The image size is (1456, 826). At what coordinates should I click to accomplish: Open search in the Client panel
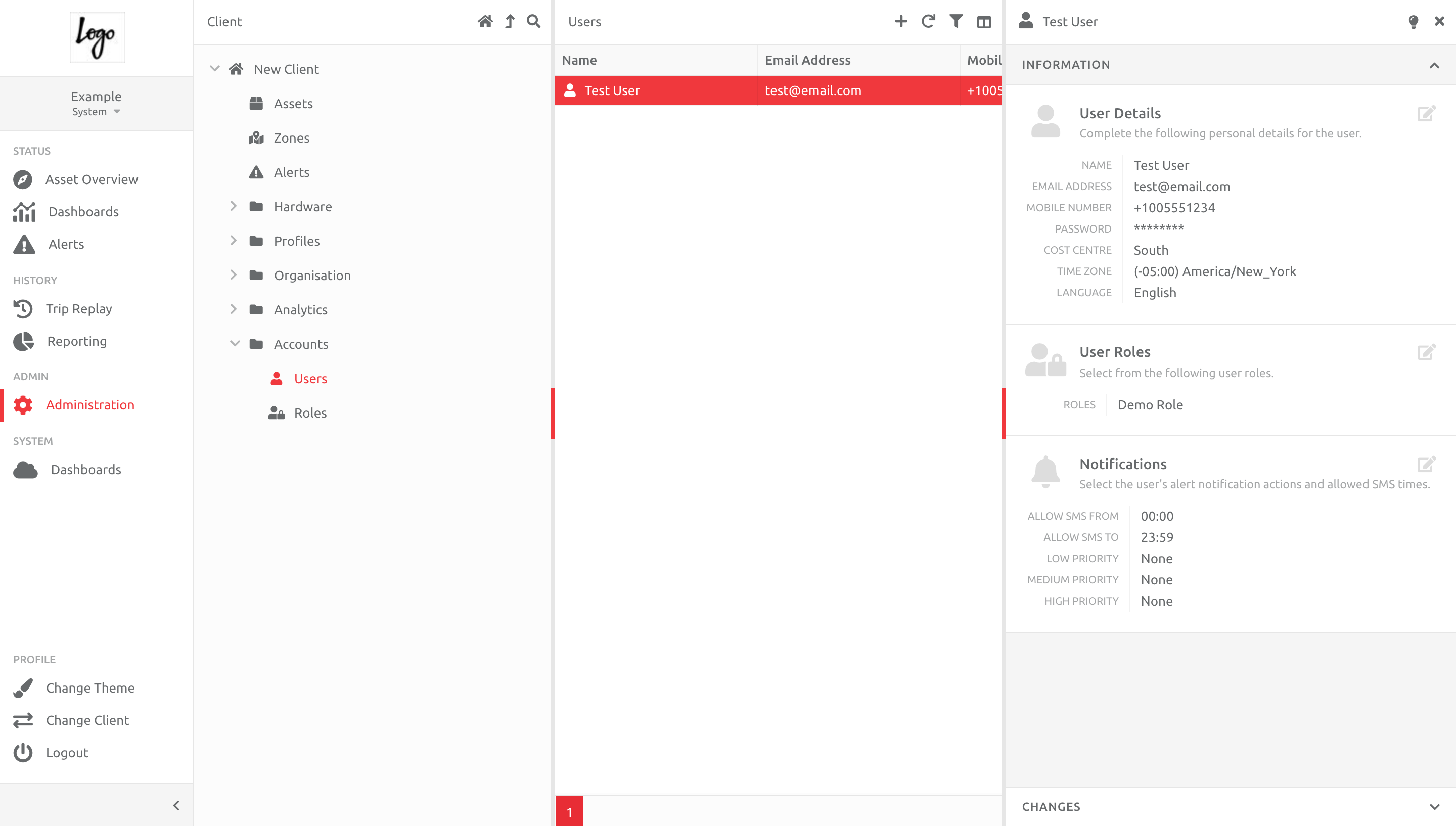tap(533, 21)
